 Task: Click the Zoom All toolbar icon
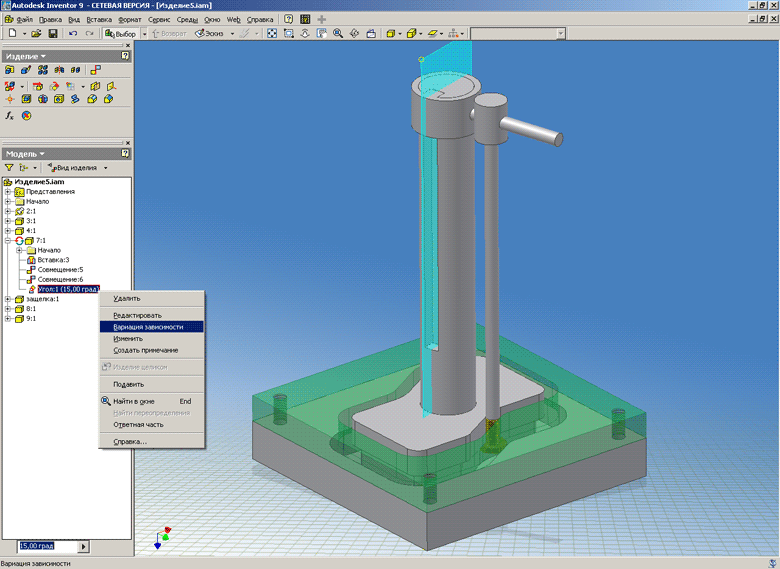272,33
